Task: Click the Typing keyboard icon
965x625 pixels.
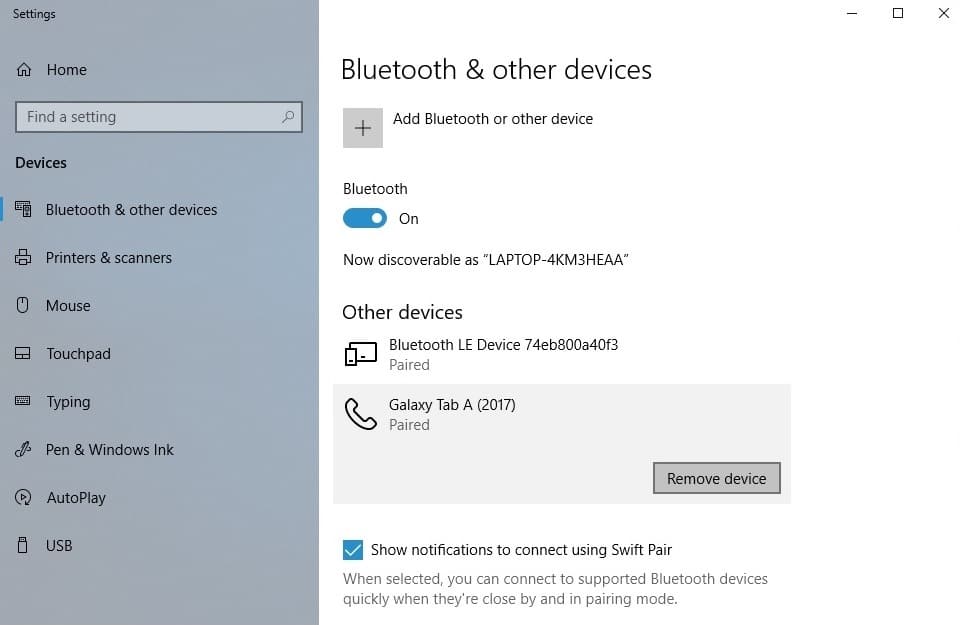Action: [23, 402]
